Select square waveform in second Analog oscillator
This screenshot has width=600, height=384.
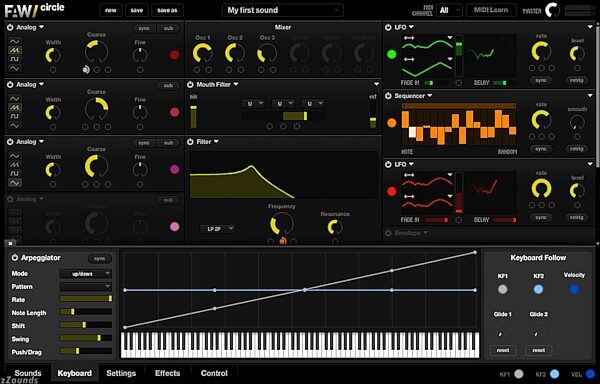(x=15, y=116)
